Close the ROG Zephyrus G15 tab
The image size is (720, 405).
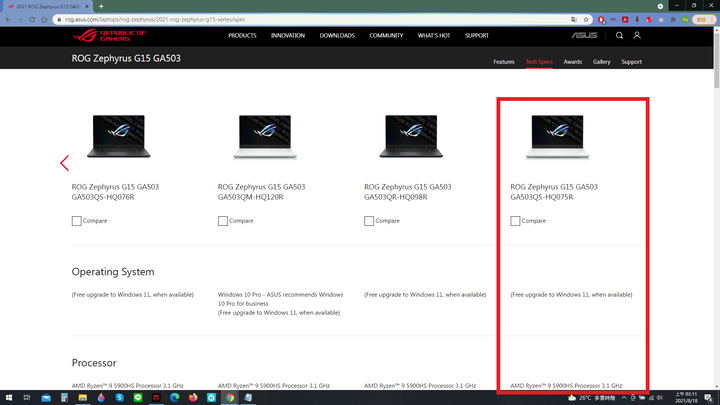(x=87, y=6)
